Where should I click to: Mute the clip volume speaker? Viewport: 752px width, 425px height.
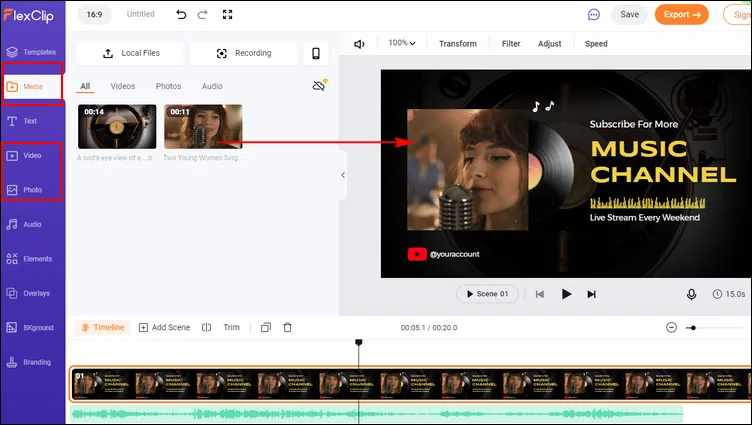359,44
